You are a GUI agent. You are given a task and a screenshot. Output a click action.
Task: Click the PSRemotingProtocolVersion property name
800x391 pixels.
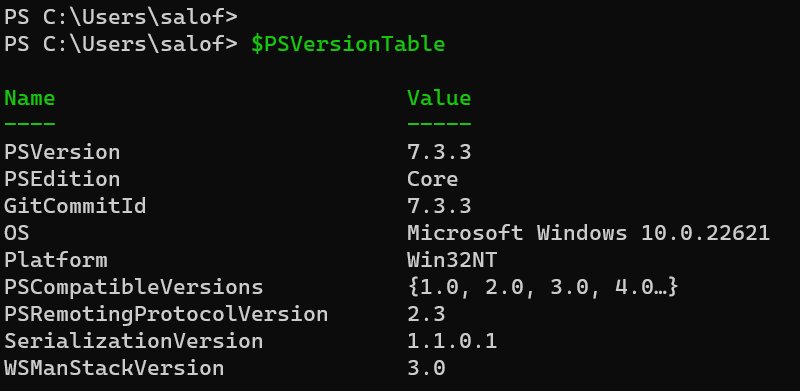click(166, 314)
